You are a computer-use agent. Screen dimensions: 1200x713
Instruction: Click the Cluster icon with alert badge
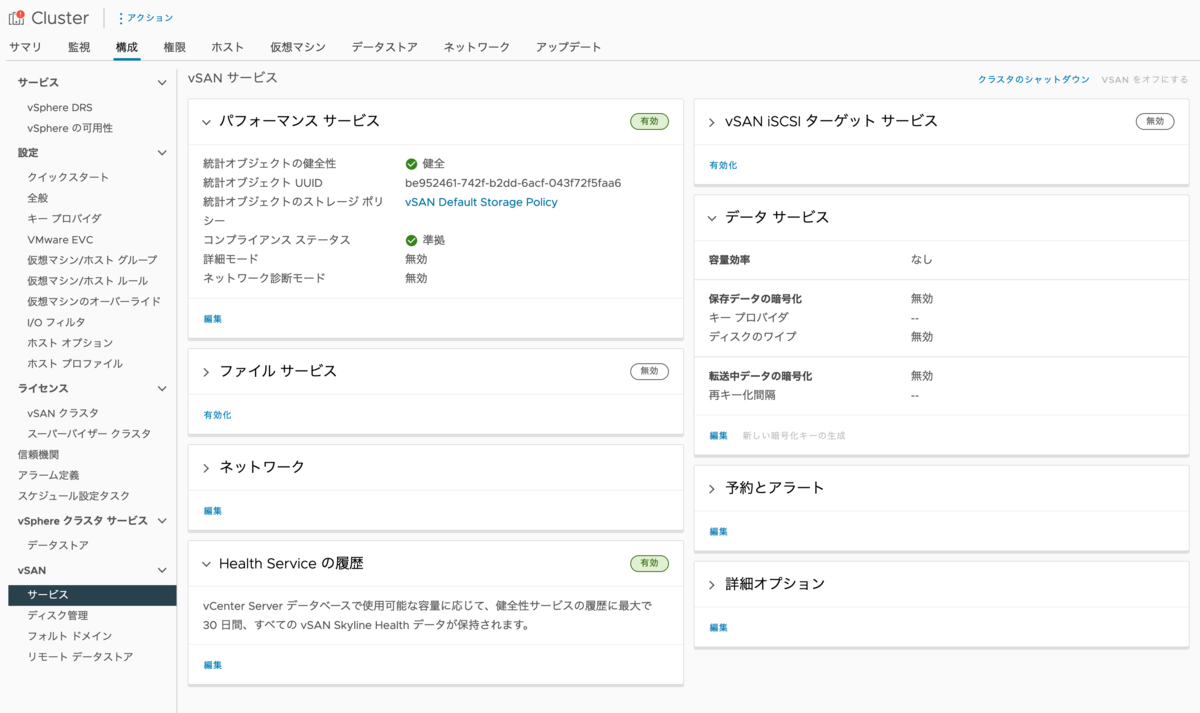pos(16,17)
